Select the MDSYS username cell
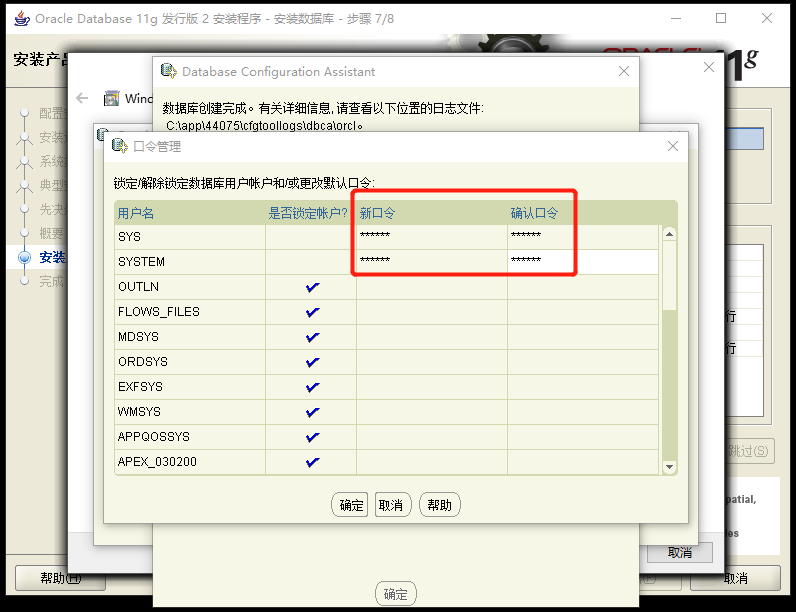Viewport: 796px width, 612px height. pyautogui.click(x=190, y=337)
